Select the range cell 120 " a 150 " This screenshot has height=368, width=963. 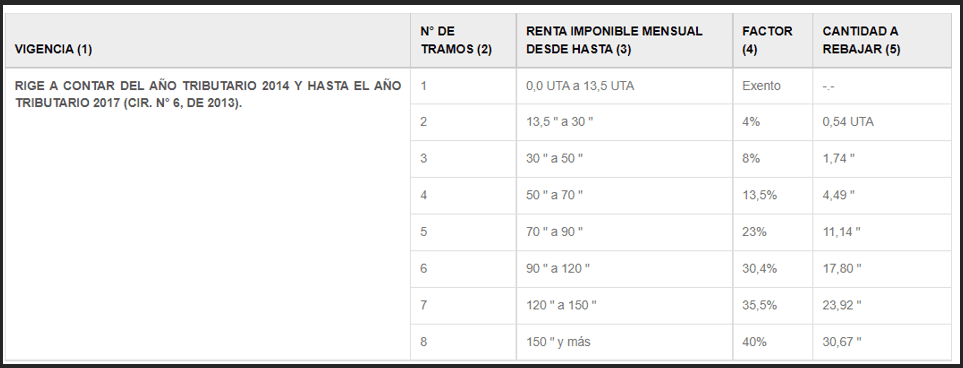pyautogui.click(x=624, y=305)
